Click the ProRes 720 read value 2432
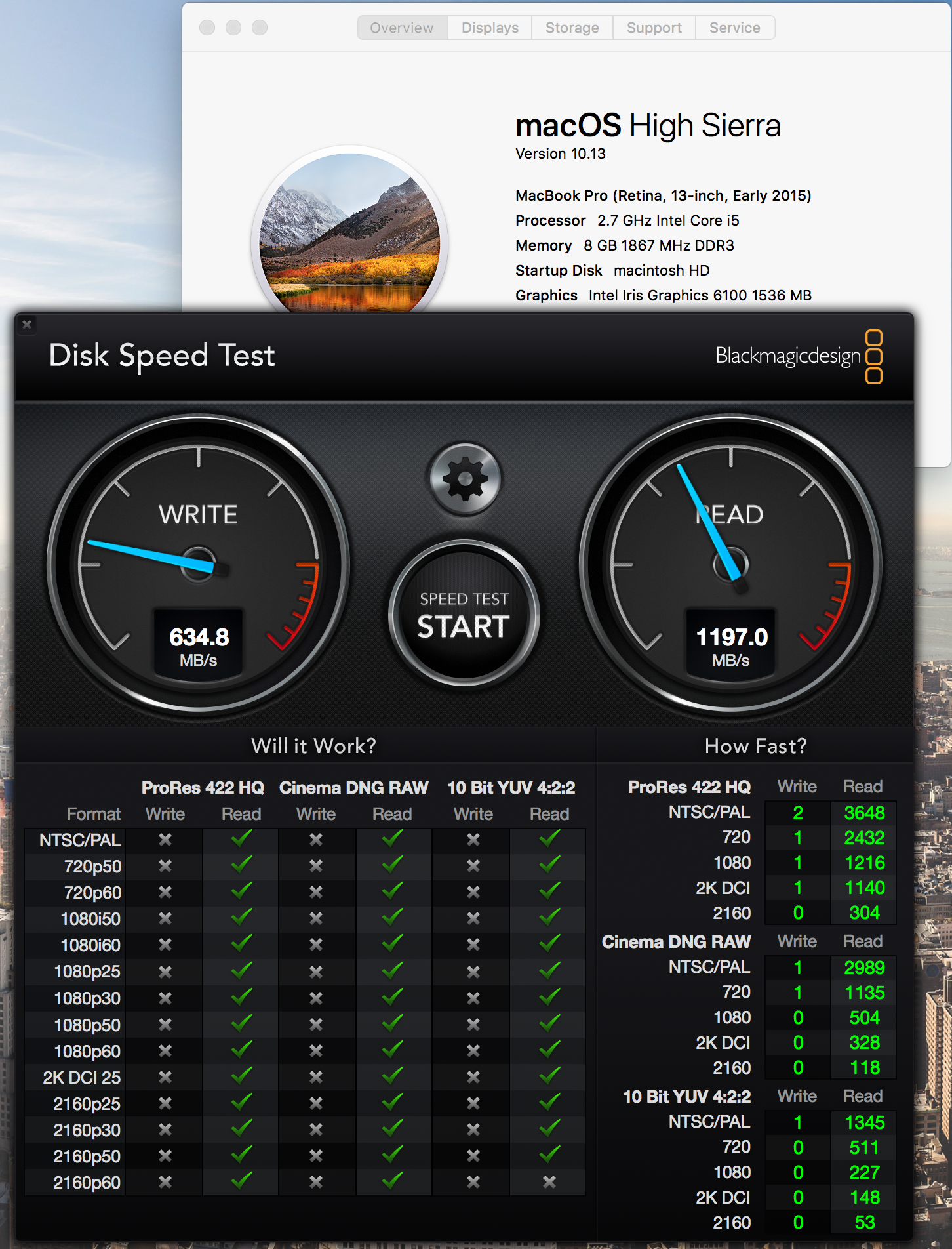This screenshot has height=1249, width=952. (864, 838)
